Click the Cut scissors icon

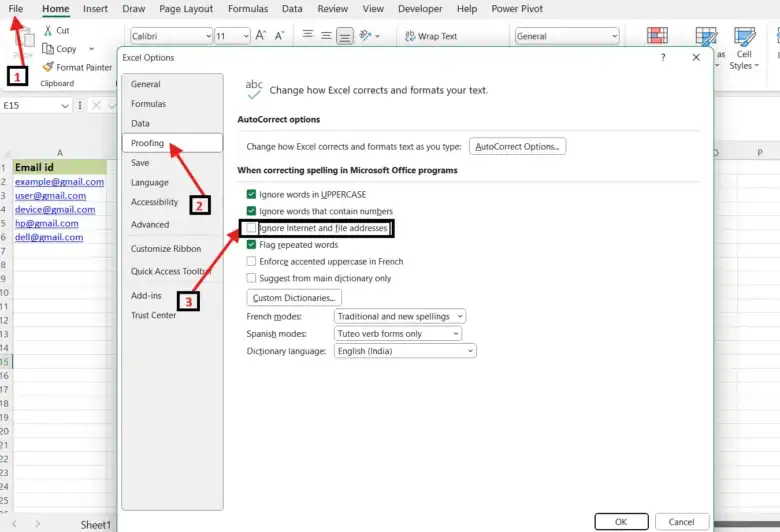[x=48, y=30]
